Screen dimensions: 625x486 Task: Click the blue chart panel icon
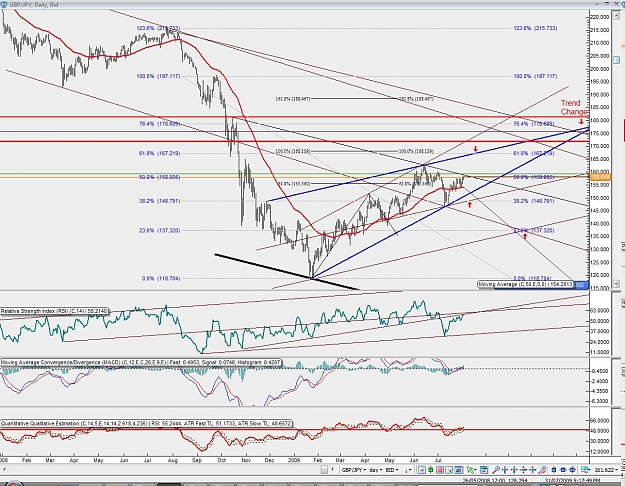458,470
